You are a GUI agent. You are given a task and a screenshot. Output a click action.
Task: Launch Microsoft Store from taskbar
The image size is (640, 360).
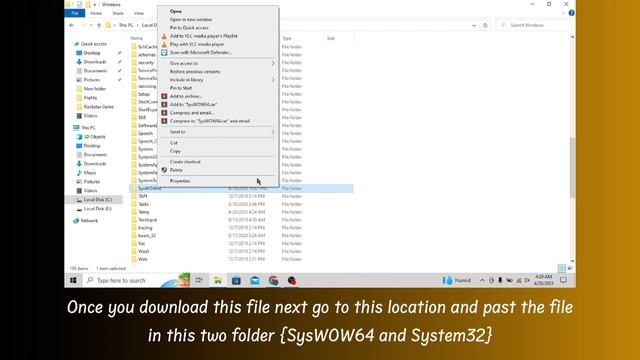(x=236, y=280)
